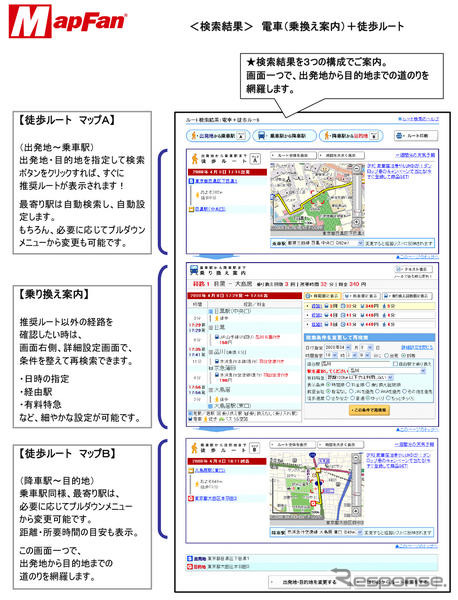Click the Map A enlarge map button

(x=342, y=156)
